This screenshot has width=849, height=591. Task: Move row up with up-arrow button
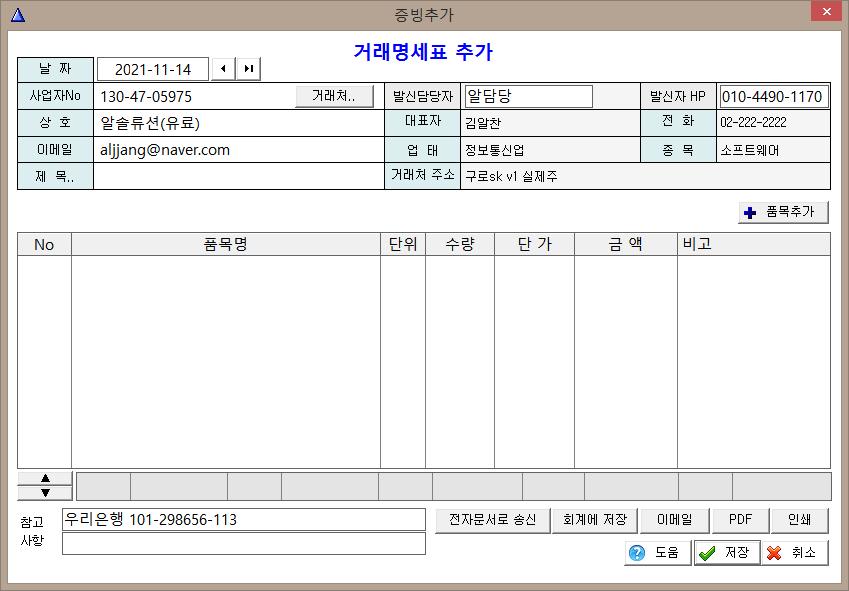pyautogui.click(x=45, y=478)
